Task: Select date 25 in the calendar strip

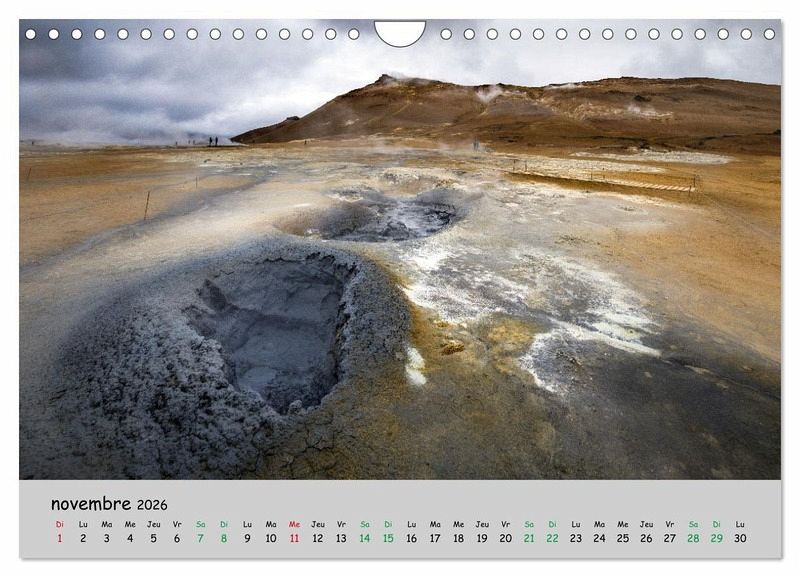Action: (x=623, y=538)
